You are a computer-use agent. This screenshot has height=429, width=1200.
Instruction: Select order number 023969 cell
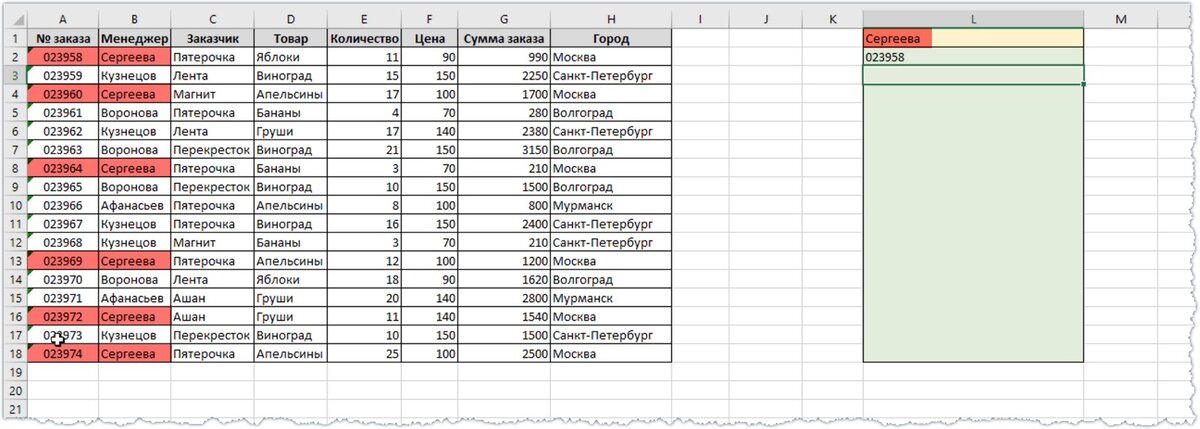64,262
